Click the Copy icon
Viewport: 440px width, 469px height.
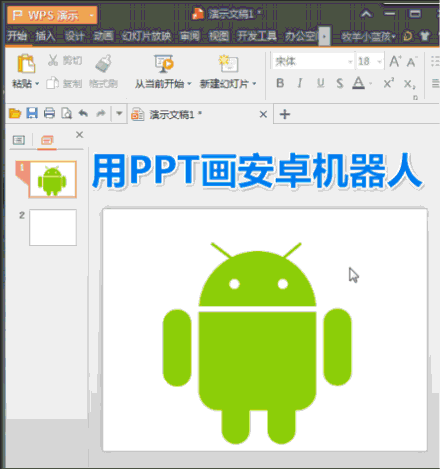pyautogui.click(x=52, y=83)
